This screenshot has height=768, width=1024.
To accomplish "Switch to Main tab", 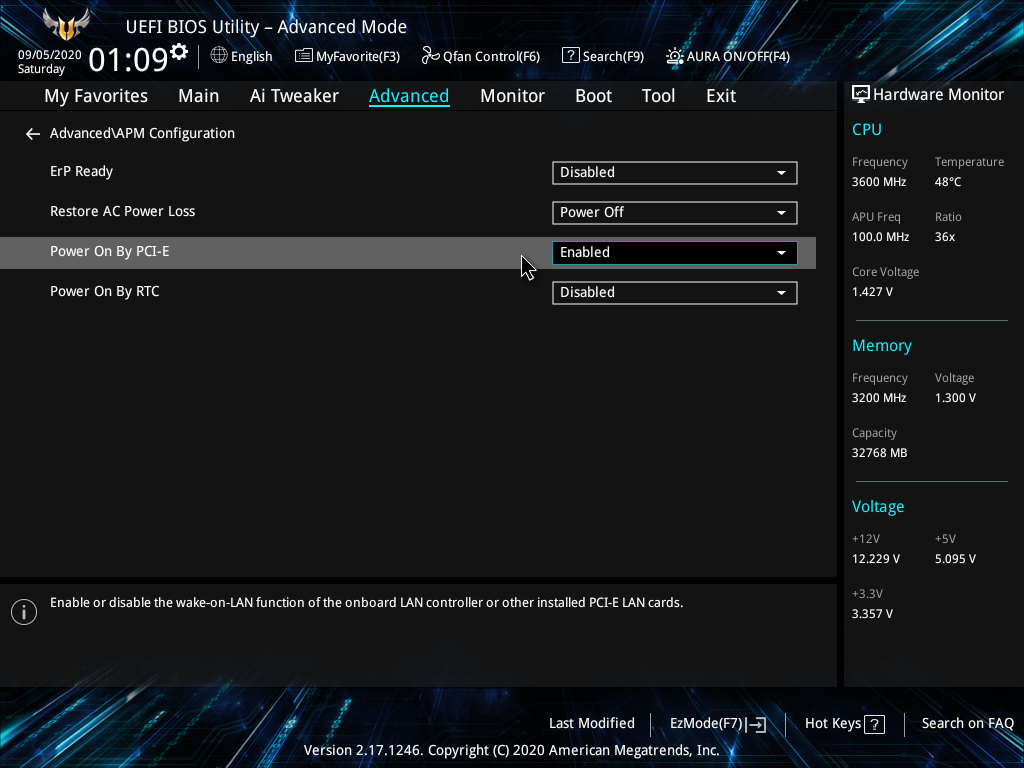I will coord(199,96).
